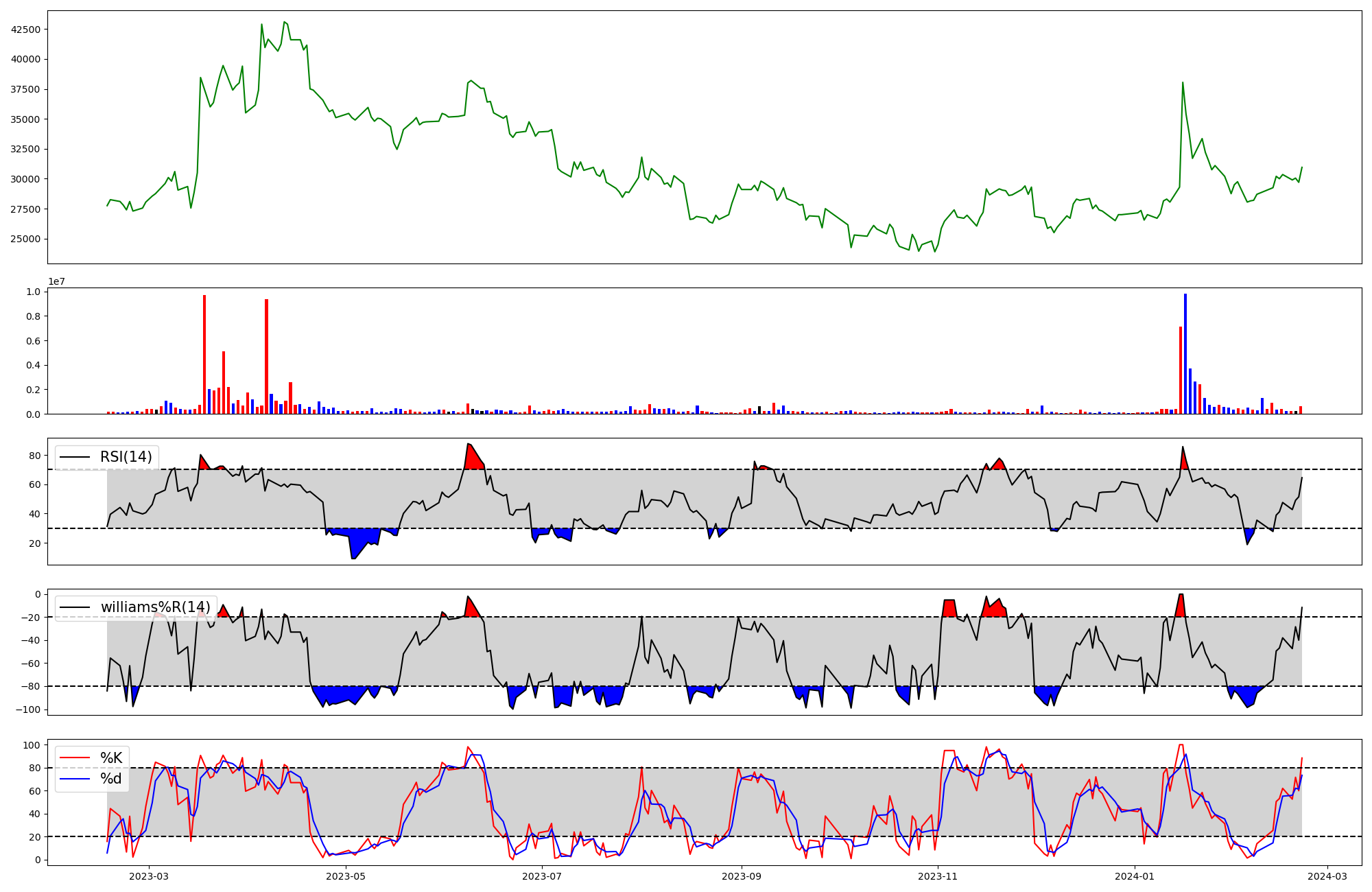Screen dimensions: 1372x892
Task: Click the 2023-03 x-axis date label
Action: click(149, 876)
